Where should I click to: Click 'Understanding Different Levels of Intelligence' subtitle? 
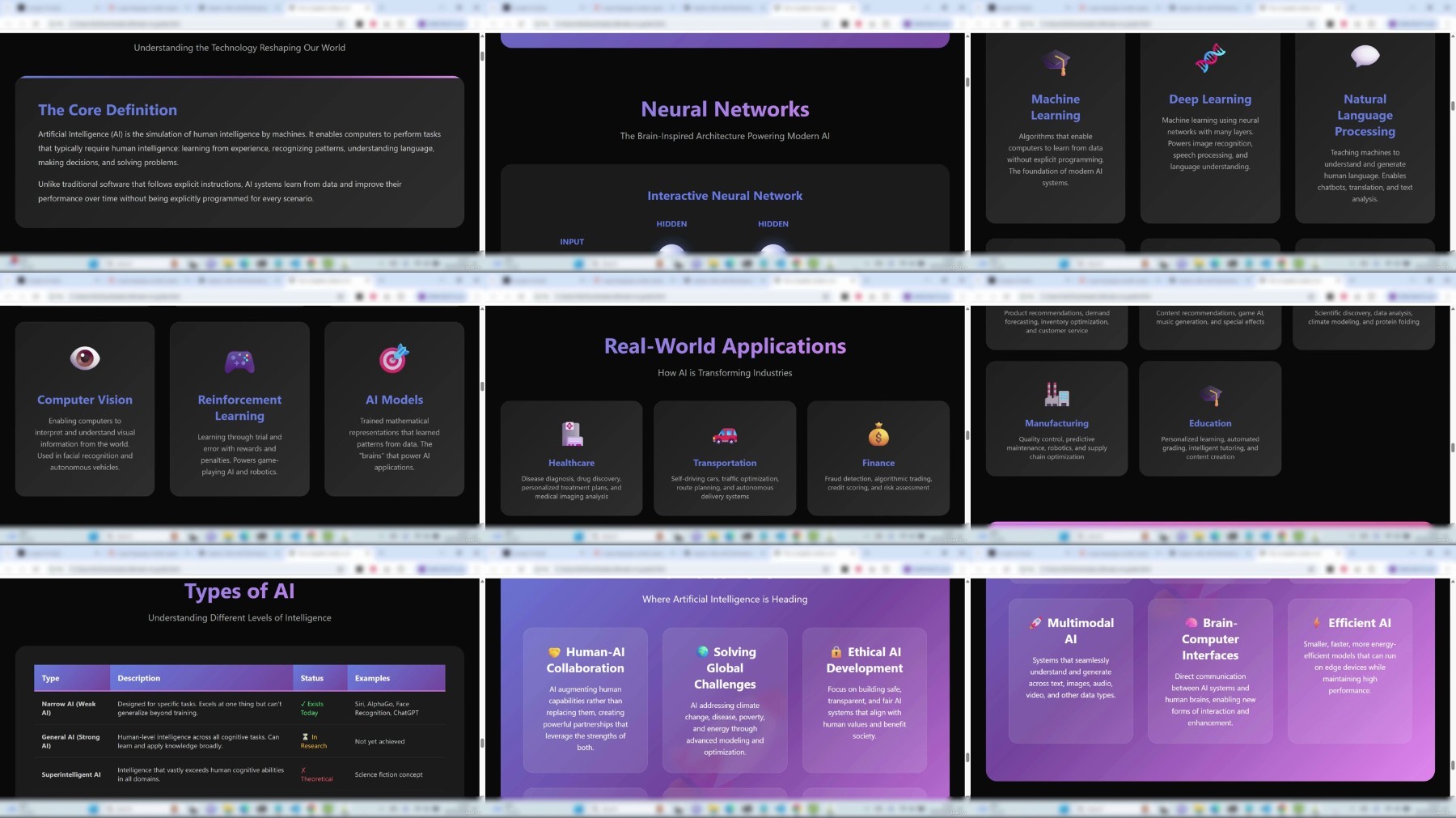239,618
